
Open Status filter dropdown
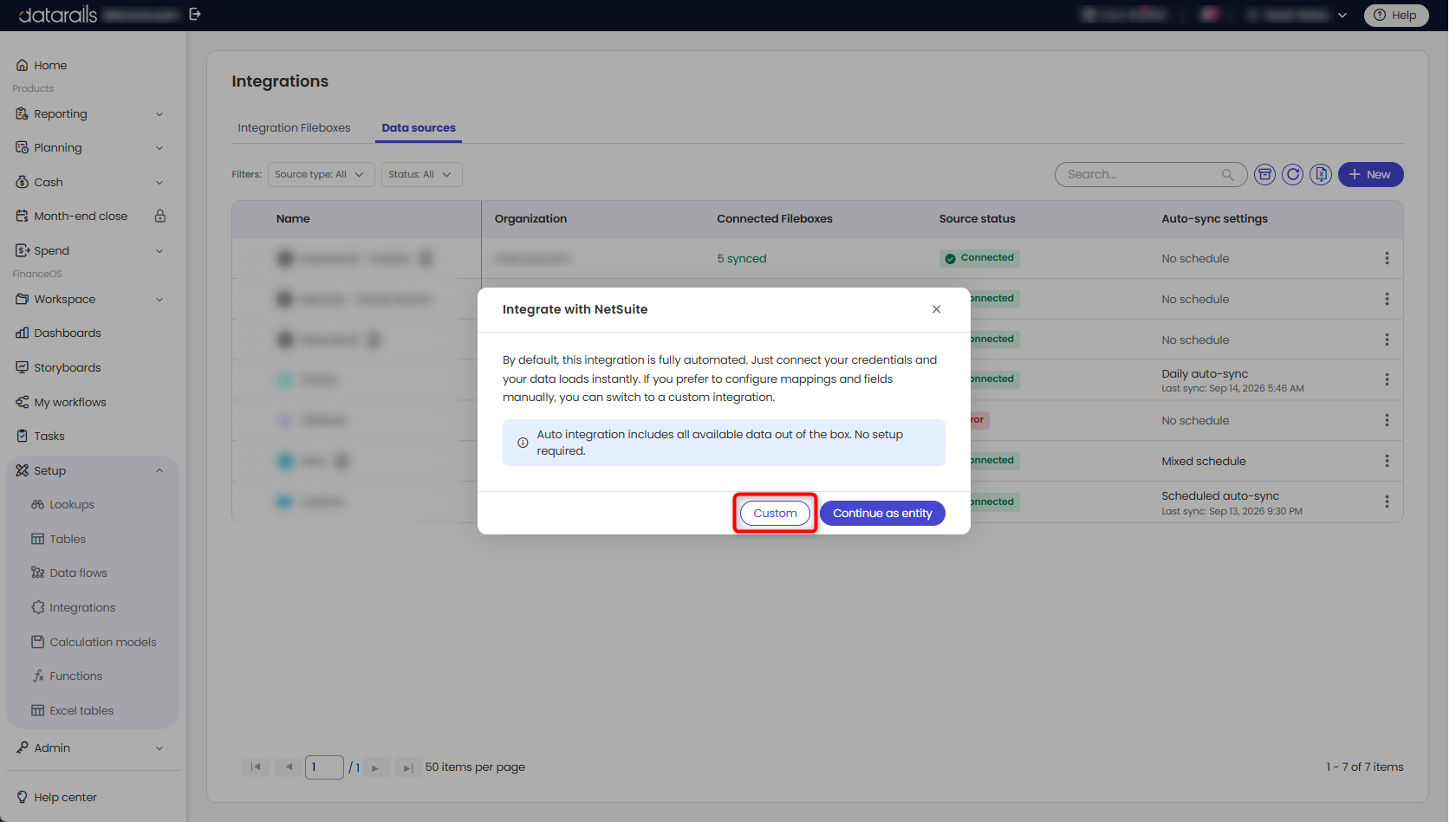point(421,174)
